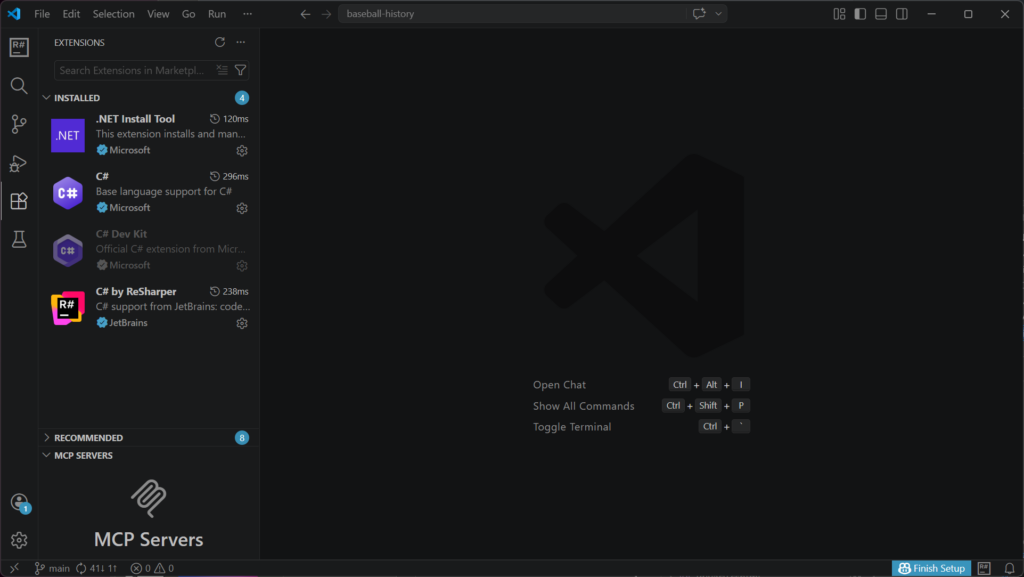This screenshot has height=577, width=1024.
Task: Open the File menu
Action: coord(42,14)
